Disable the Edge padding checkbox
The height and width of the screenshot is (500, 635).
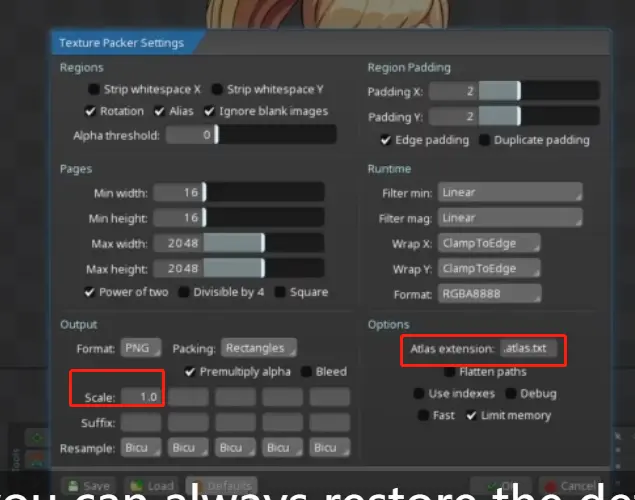tap(386, 140)
